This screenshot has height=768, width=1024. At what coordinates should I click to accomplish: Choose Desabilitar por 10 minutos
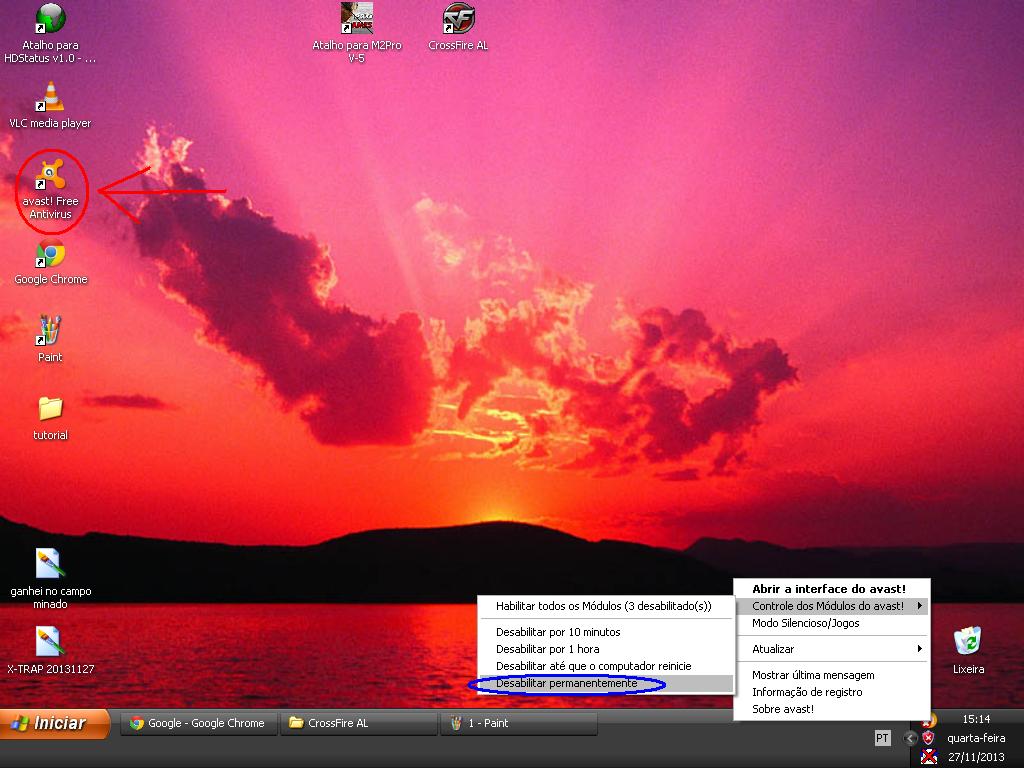(x=558, y=632)
